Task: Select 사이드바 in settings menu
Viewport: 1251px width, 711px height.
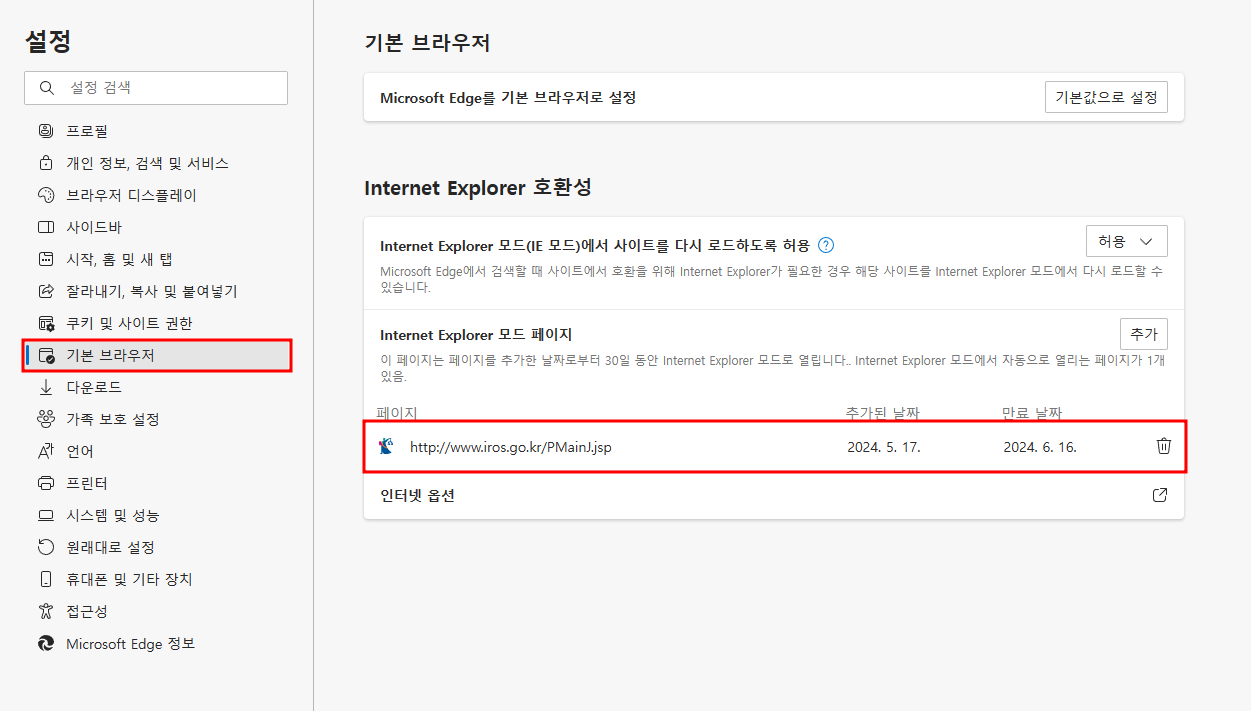Action: tap(156, 227)
